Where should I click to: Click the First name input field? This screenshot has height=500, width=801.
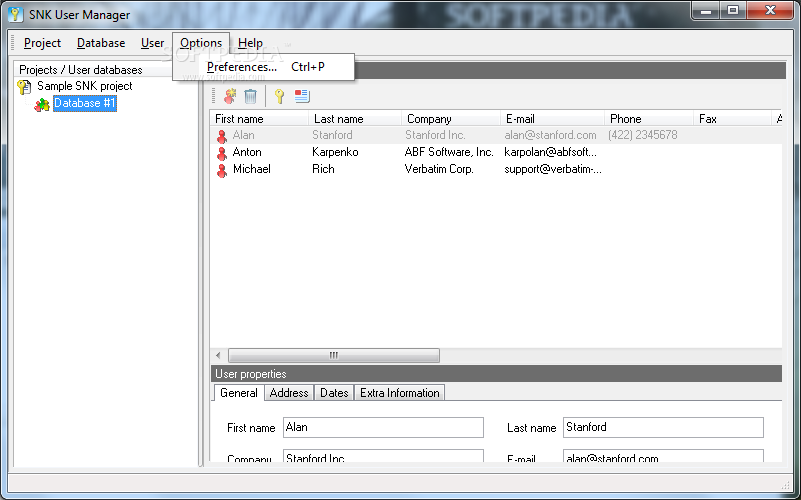click(383, 427)
